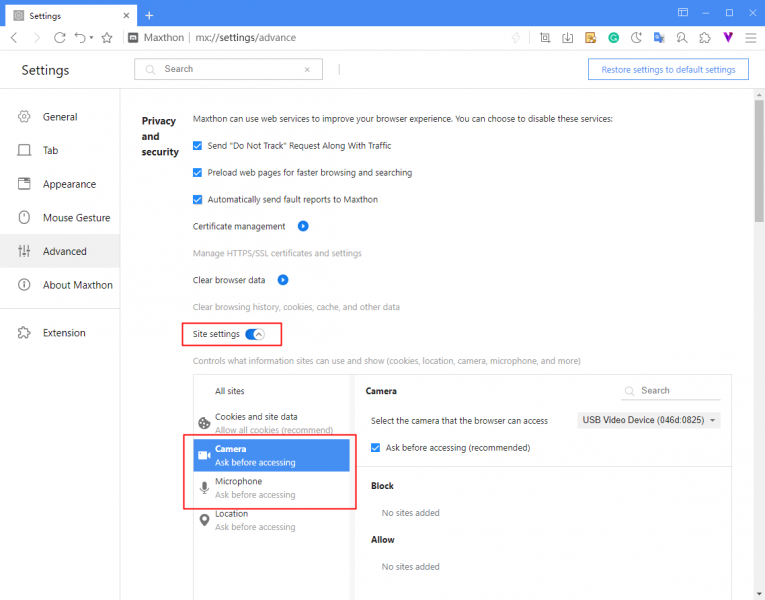Select the Microphone site setting

click(x=272, y=487)
